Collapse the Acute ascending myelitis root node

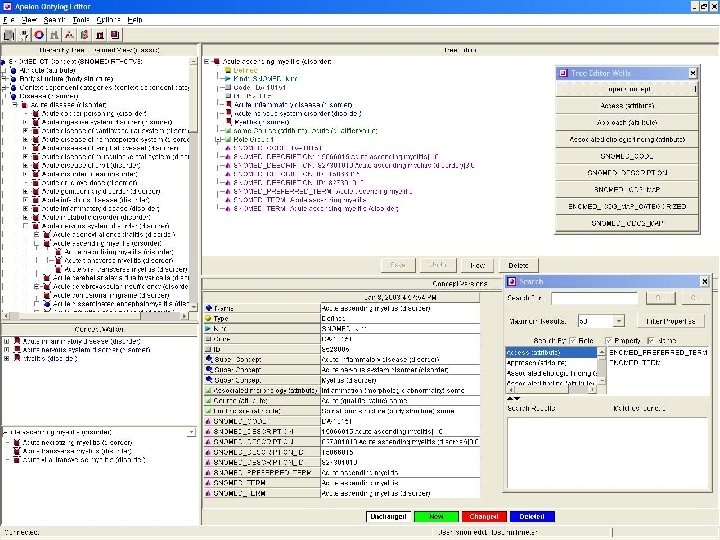(x=207, y=61)
